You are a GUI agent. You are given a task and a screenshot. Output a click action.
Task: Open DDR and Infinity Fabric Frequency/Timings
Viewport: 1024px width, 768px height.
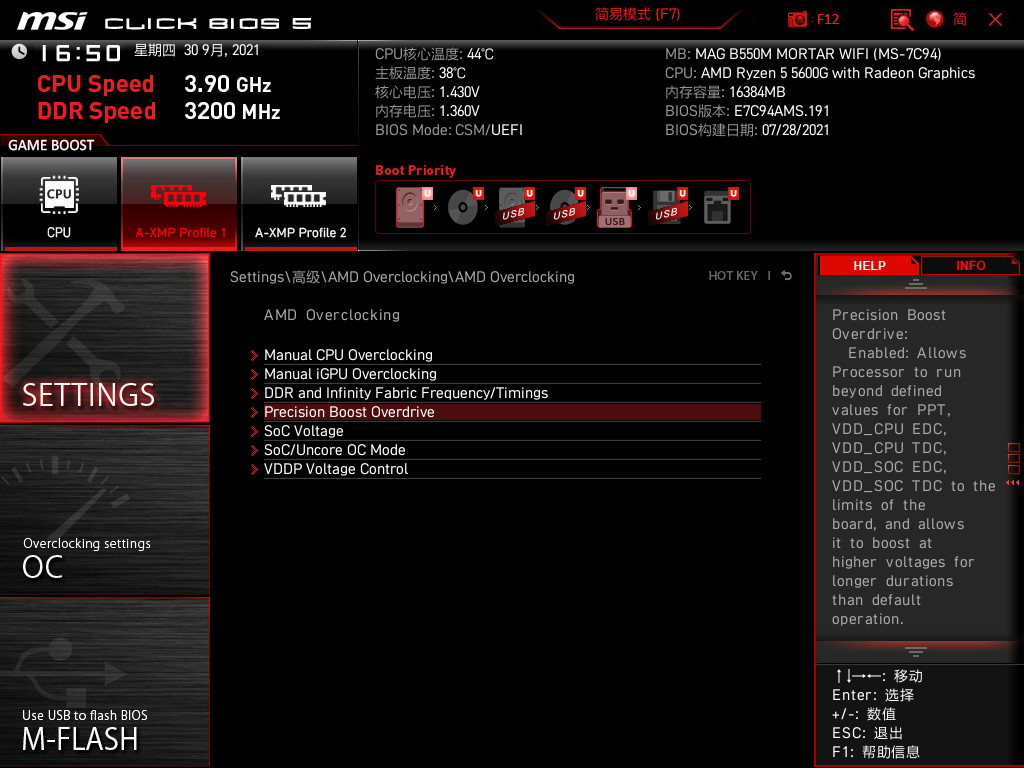[406, 393]
